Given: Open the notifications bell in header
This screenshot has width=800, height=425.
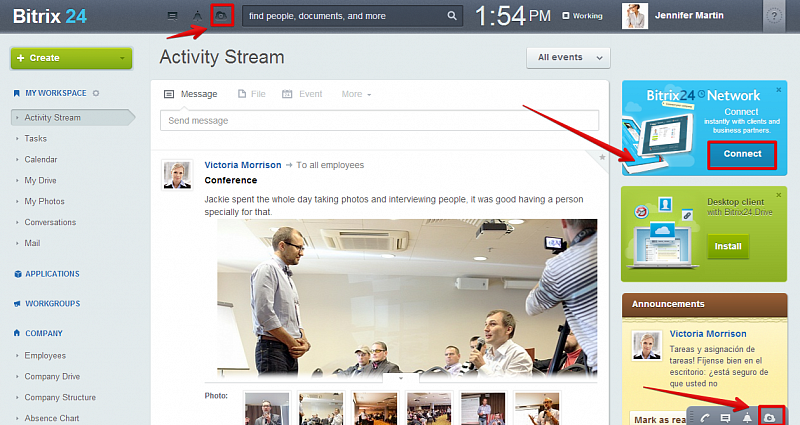Looking at the screenshot, I should [197, 16].
